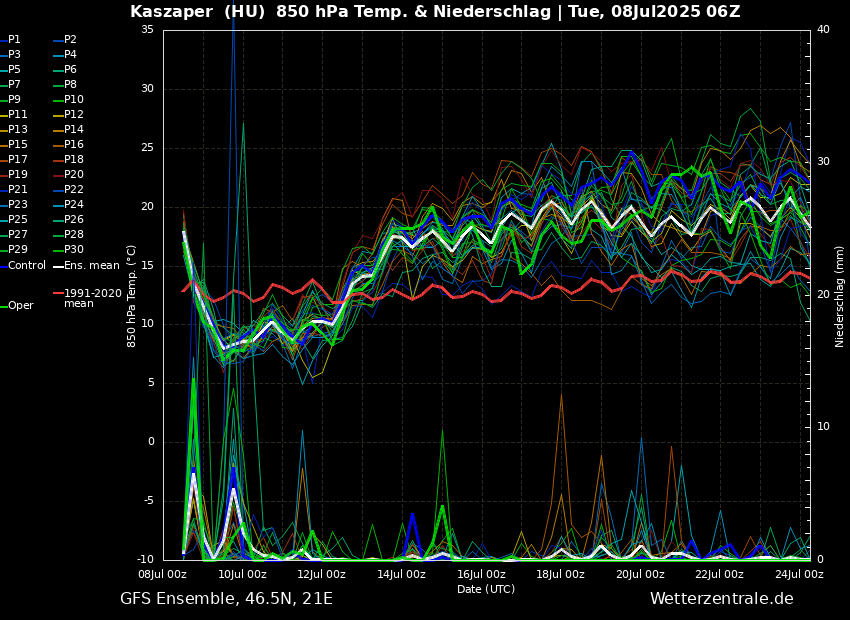The height and width of the screenshot is (620, 850).
Task: Select the 24Jul 00z date tick
Action: [x=799, y=574]
